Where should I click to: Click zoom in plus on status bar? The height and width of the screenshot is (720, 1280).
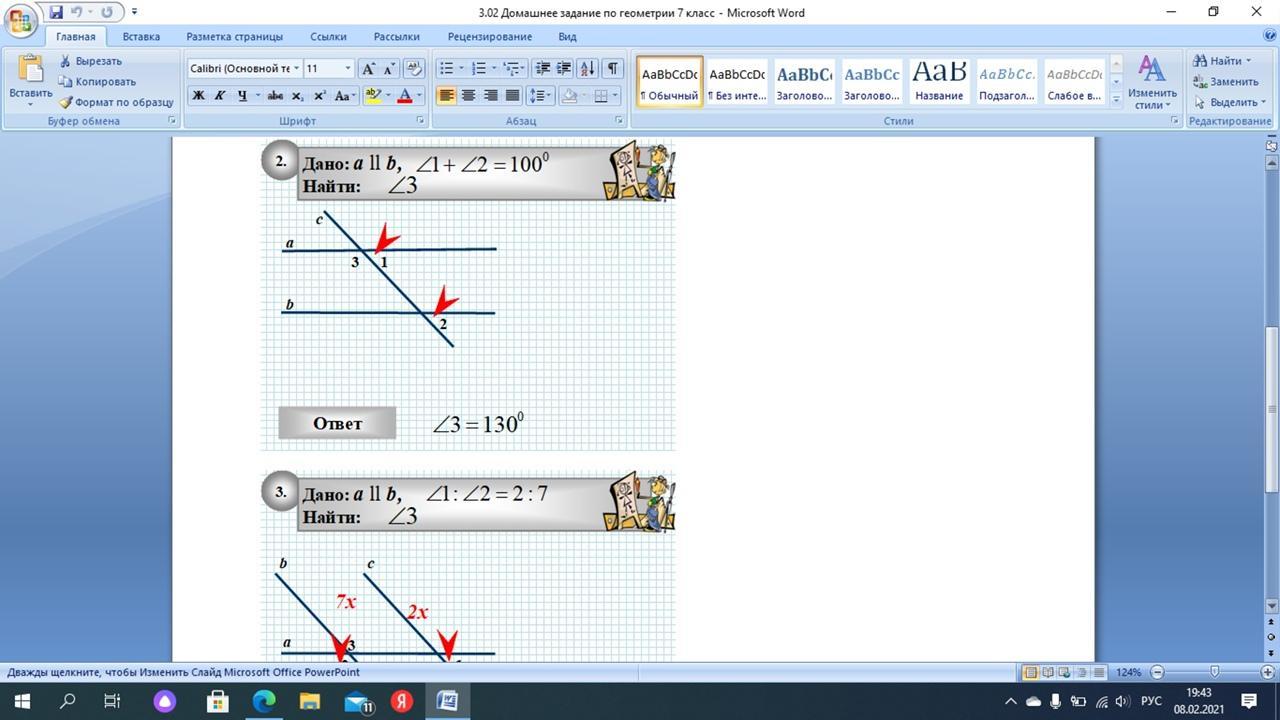click(1270, 672)
